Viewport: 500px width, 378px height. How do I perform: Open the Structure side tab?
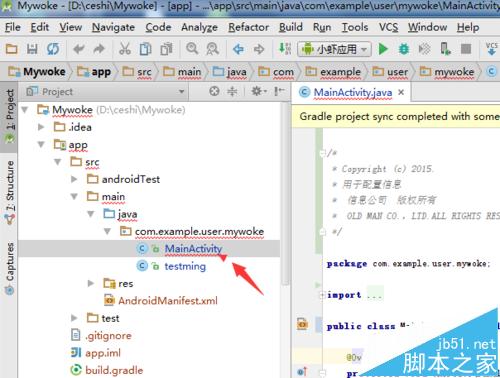[10, 192]
